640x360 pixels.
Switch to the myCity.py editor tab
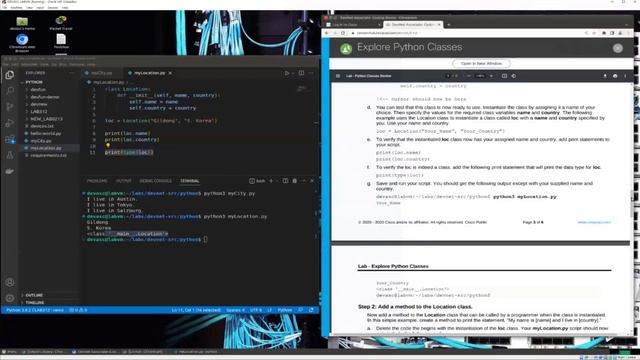click(101, 73)
